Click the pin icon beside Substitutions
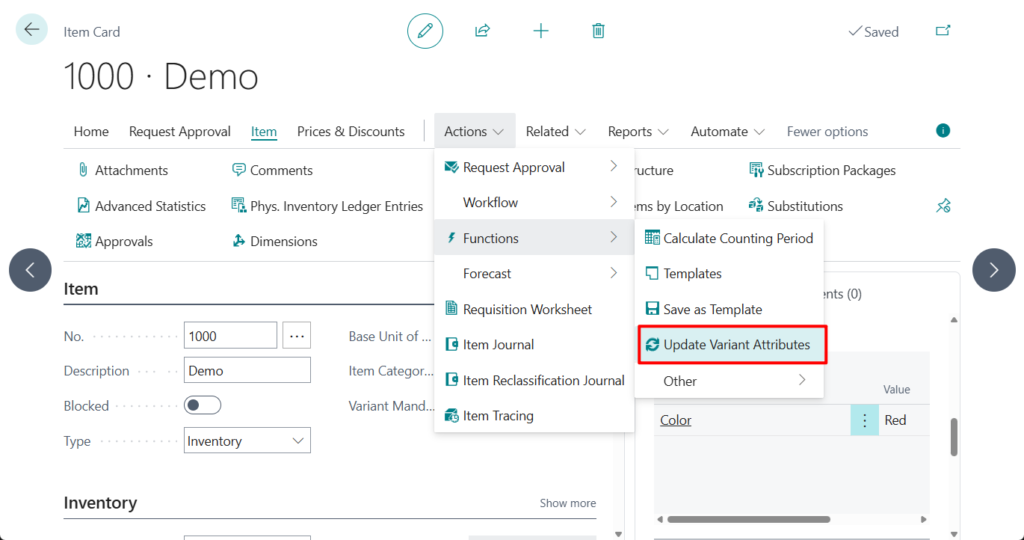 pos(942,206)
